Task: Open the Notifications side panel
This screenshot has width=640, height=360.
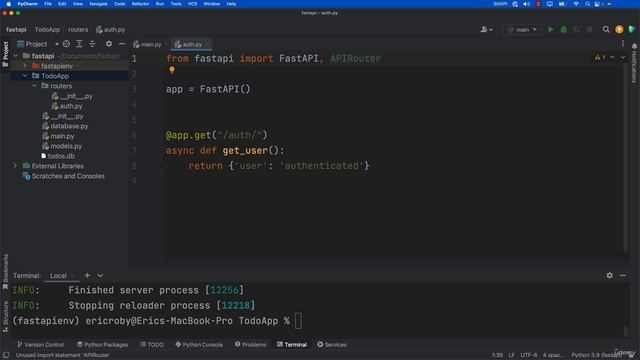Action: (x=634, y=63)
